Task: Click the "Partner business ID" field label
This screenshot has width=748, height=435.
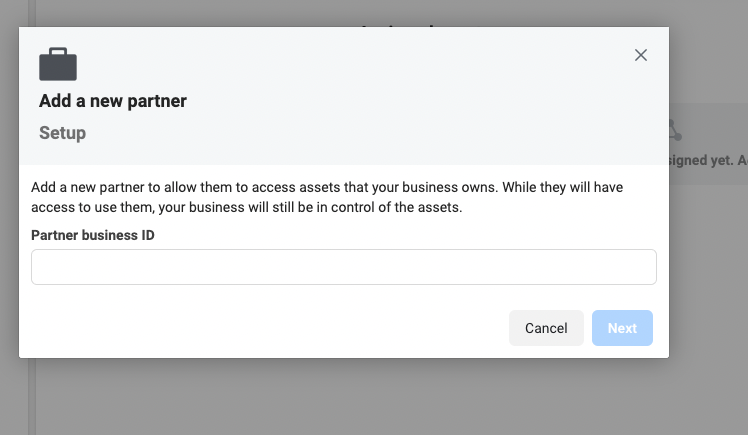Action: [x=93, y=235]
